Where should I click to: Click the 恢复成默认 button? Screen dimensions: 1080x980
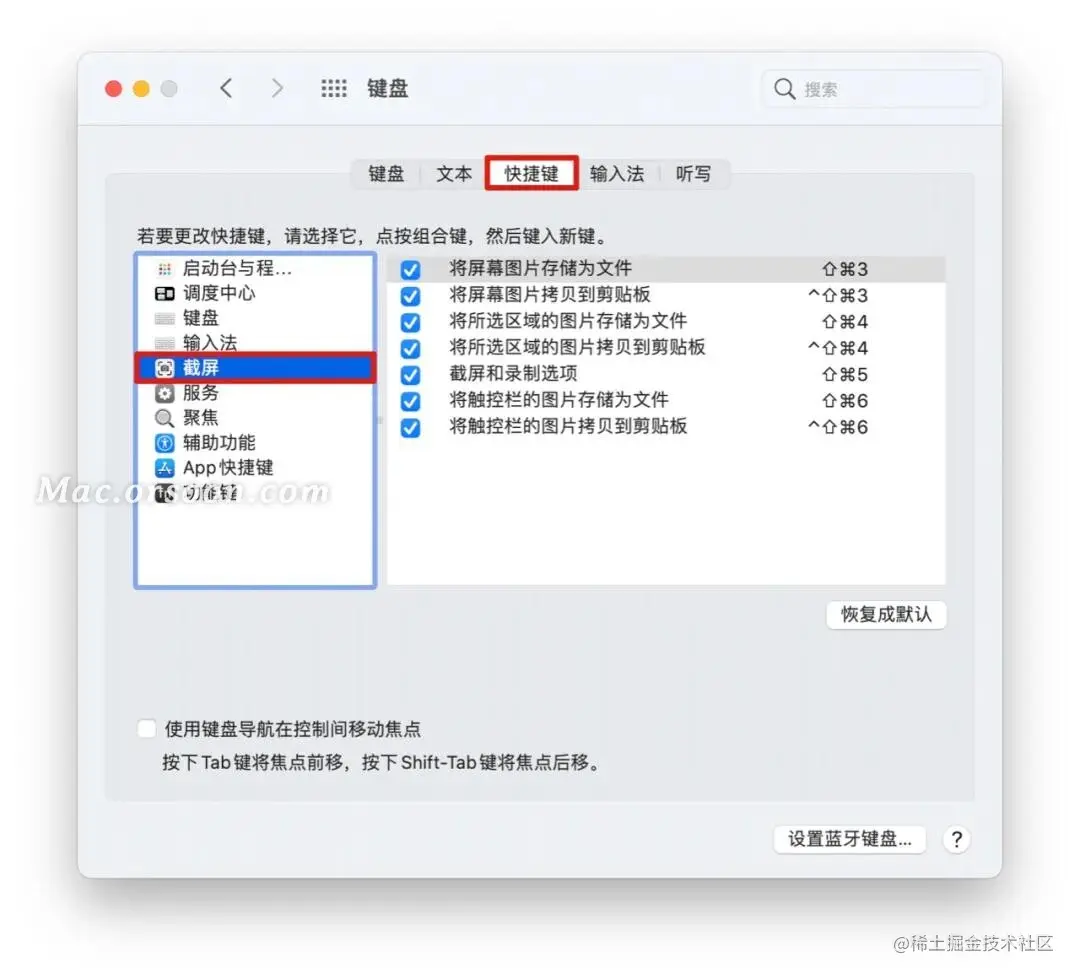[x=886, y=614]
